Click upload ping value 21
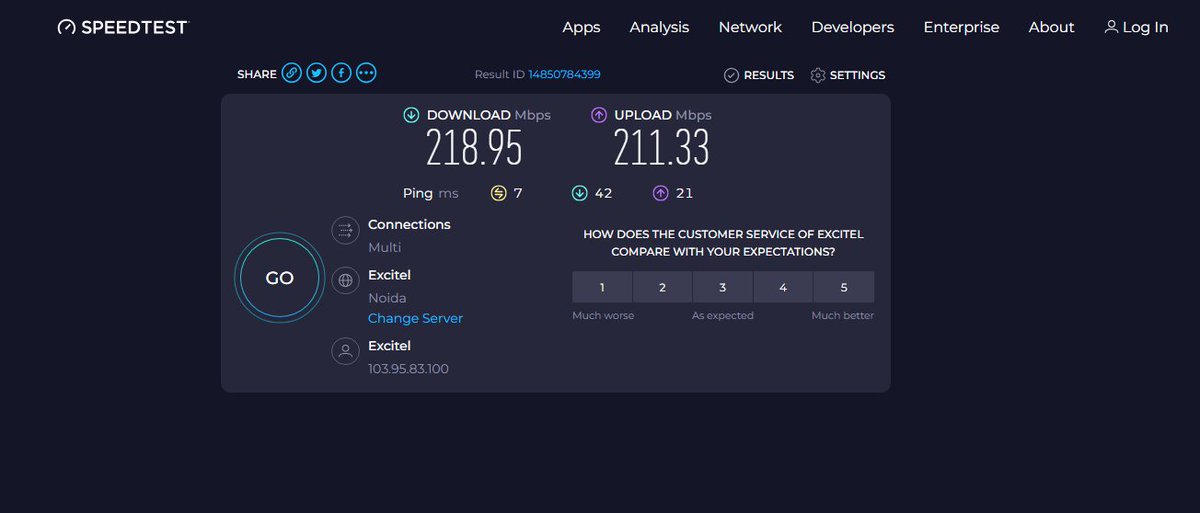Image resolution: width=1200 pixels, height=513 pixels. coord(684,193)
